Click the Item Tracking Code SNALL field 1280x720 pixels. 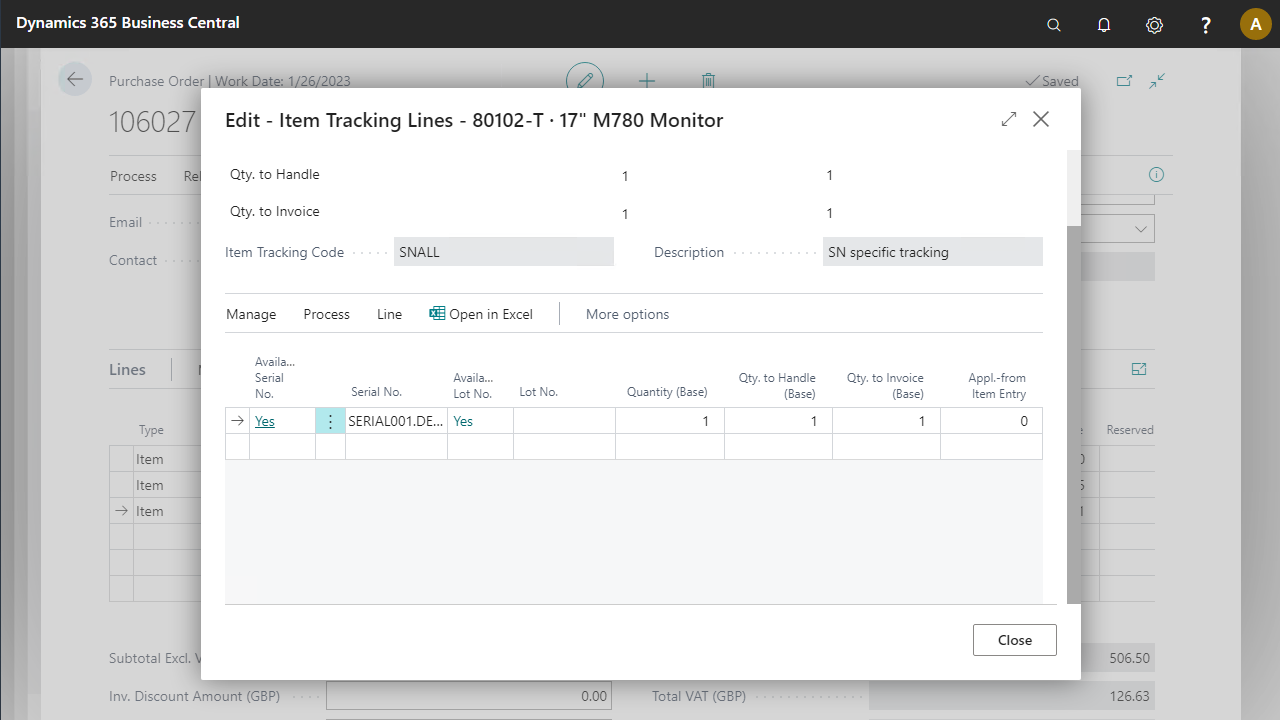pyautogui.click(x=504, y=252)
